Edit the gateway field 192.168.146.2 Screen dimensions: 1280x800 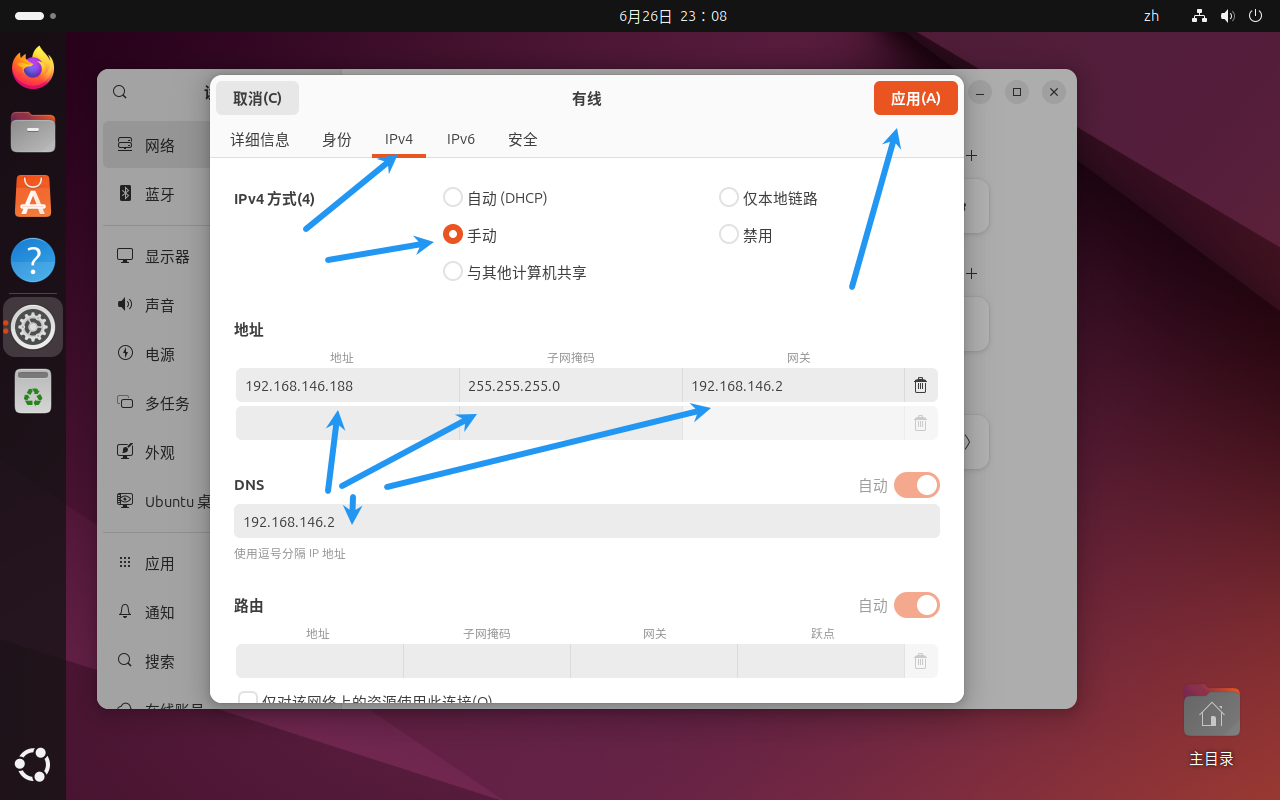tap(794, 385)
